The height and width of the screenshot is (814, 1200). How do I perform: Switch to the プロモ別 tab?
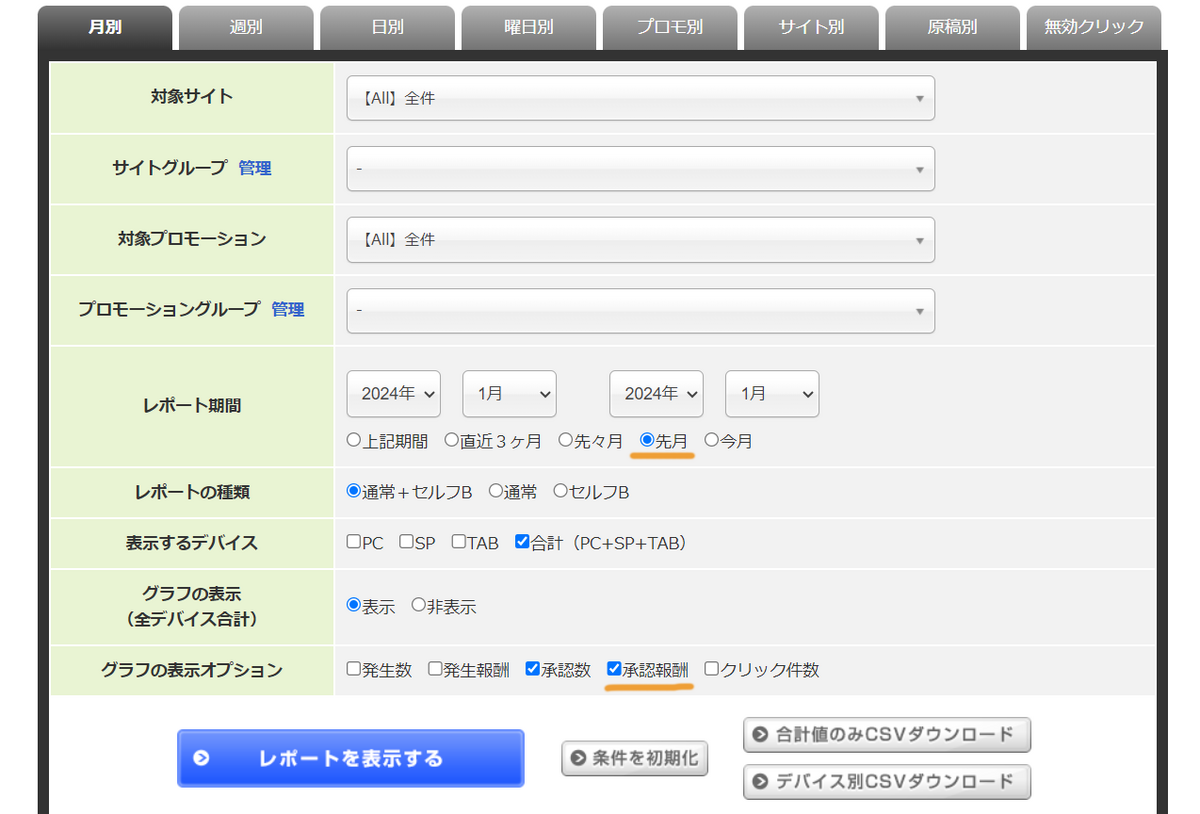coord(670,27)
